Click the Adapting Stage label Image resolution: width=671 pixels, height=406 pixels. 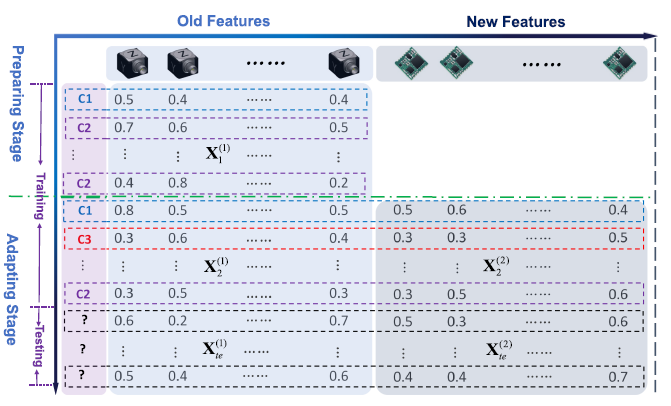coord(15,284)
